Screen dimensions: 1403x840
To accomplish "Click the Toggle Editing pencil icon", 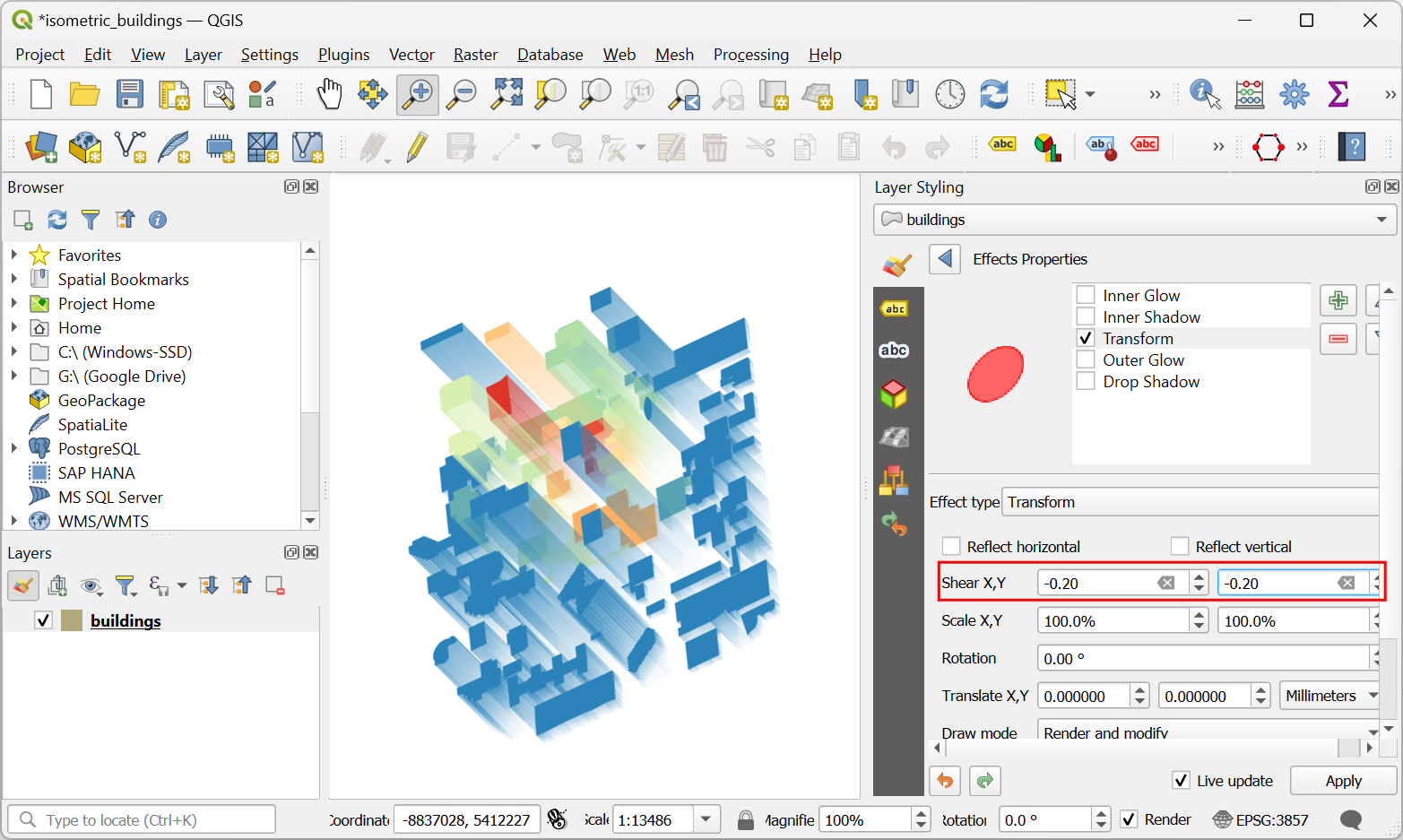I will tap(417, 147).
